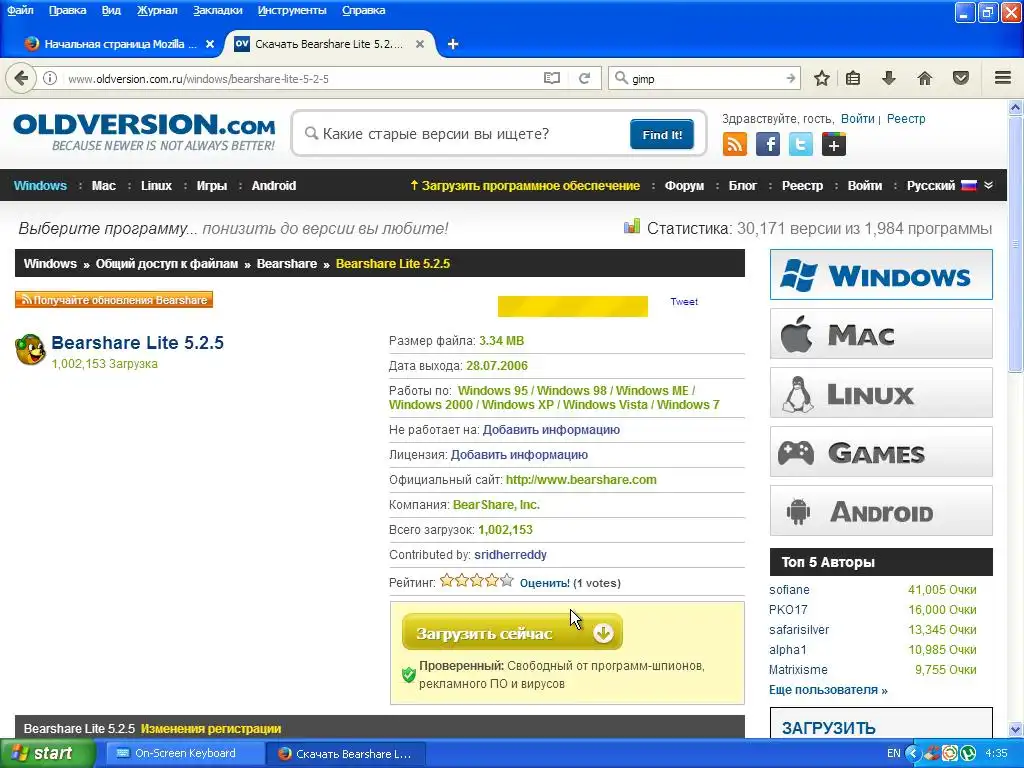The image size is (1024, 768).
Task: Open a new tab with plus button
Action: click(x=453, y=44)
